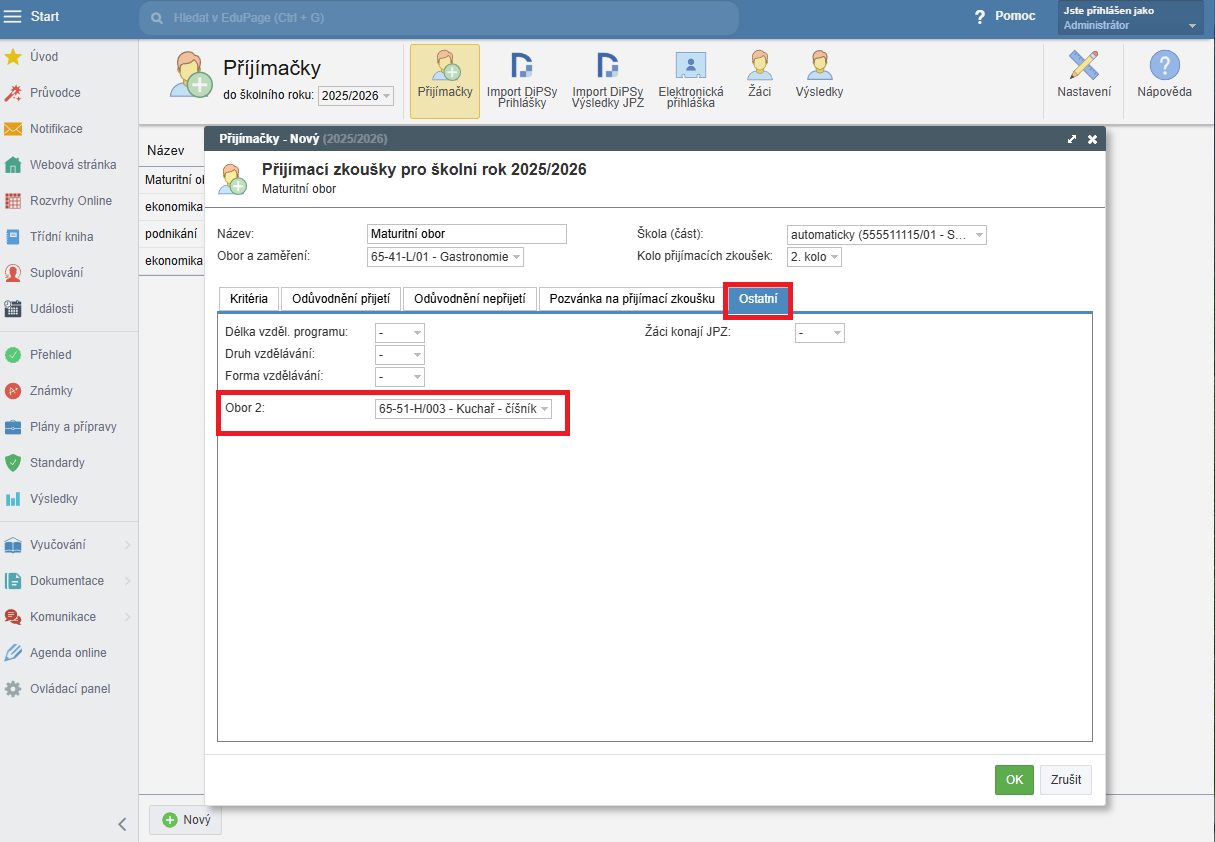The height and width of the screenshot is (842, 1215).
Task: Open the Výsledky toolbar icon
Action: (x=819, y=75)
